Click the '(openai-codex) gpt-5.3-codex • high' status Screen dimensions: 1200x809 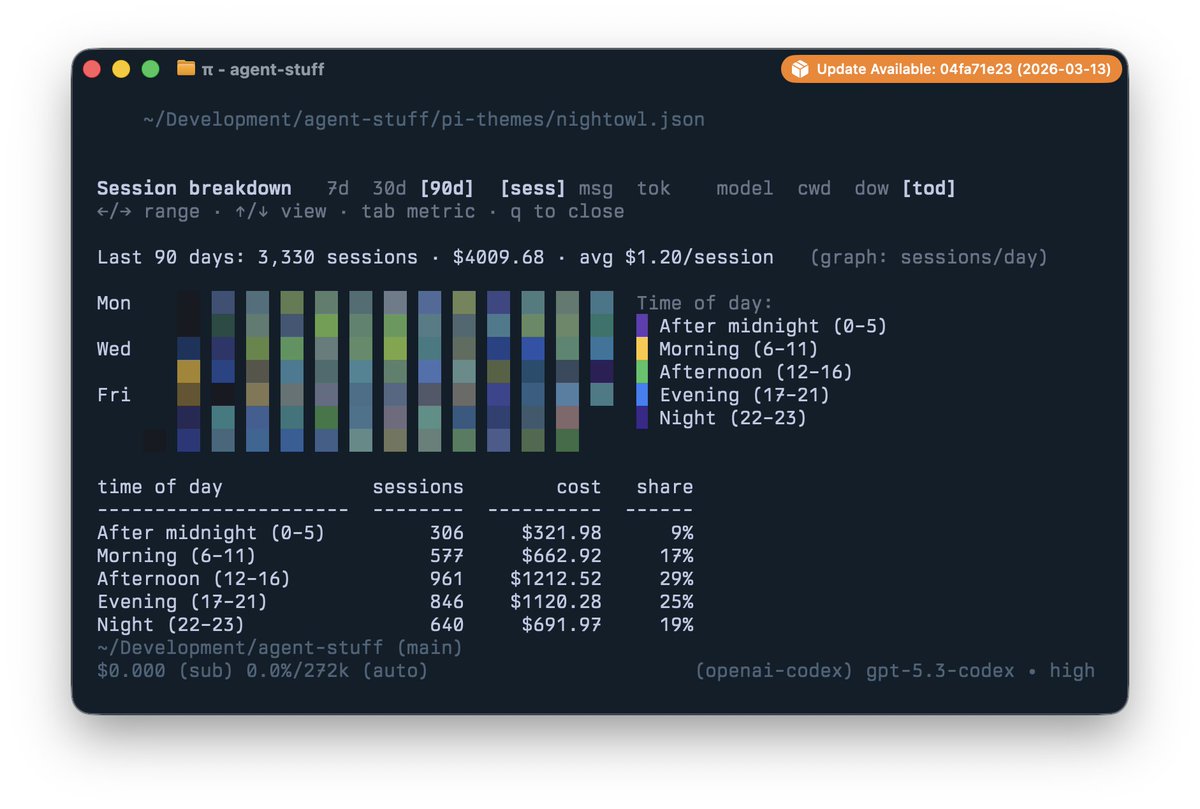[x=895, y=671]
